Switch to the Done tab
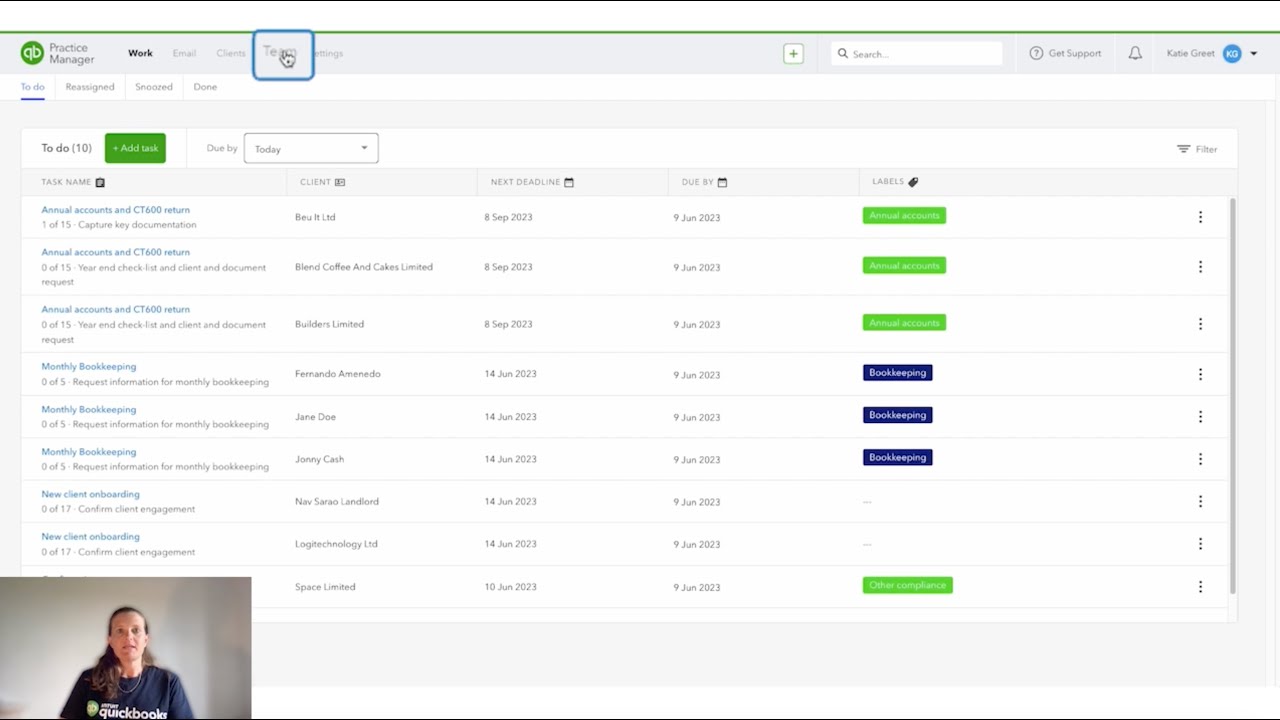 tap(205, 87)
